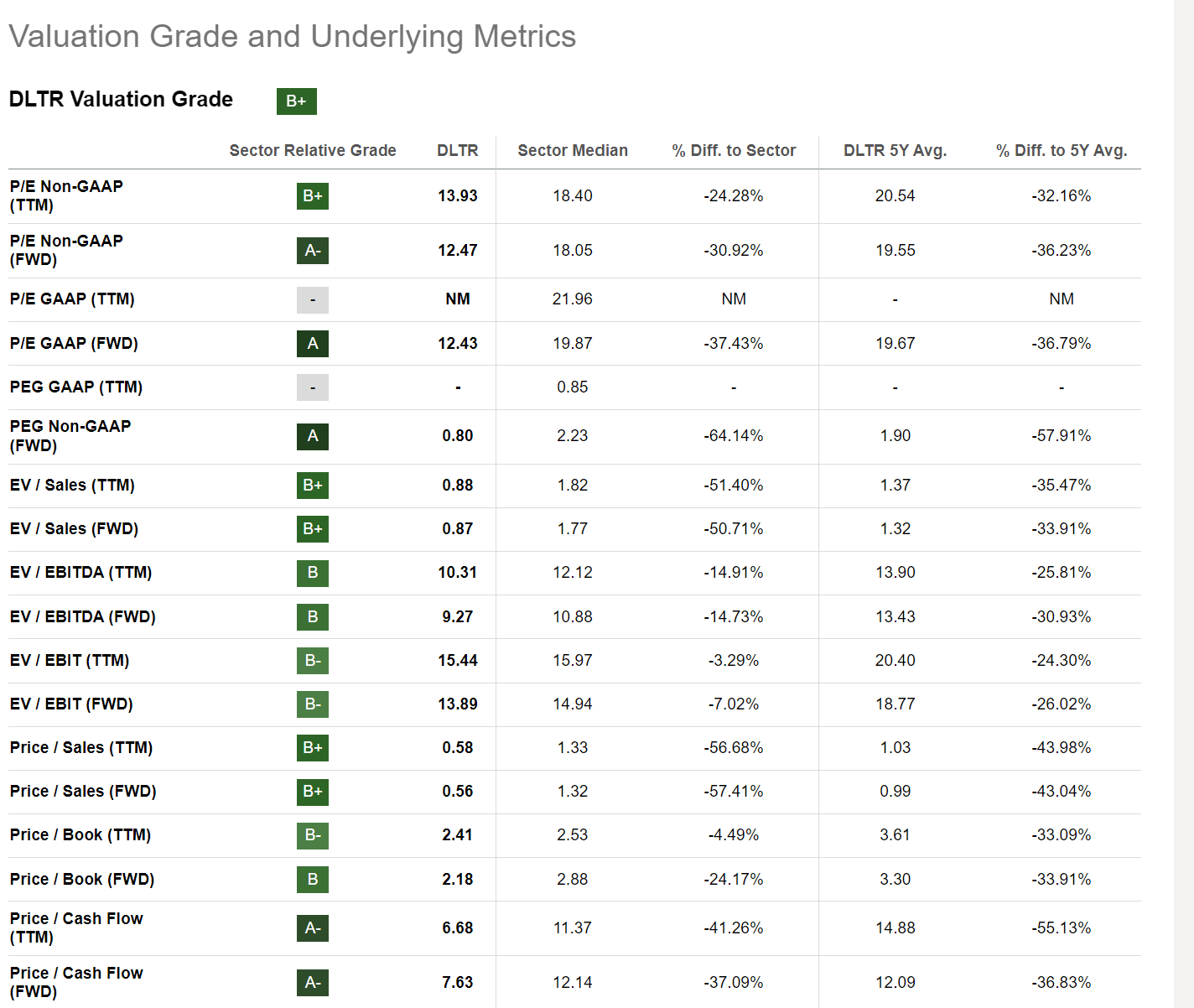Click the B grade badge for EV / EBITDA (TTM)
The width and height of the screenshot is (1194, 1008).
coord(313,573)
